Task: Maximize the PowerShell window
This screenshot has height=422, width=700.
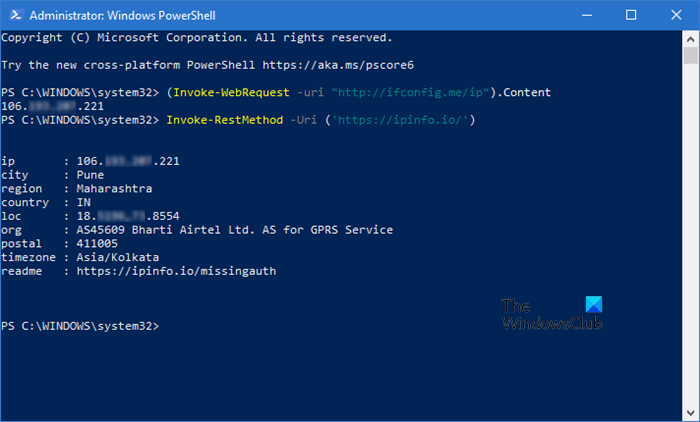Action: point(631,14)
